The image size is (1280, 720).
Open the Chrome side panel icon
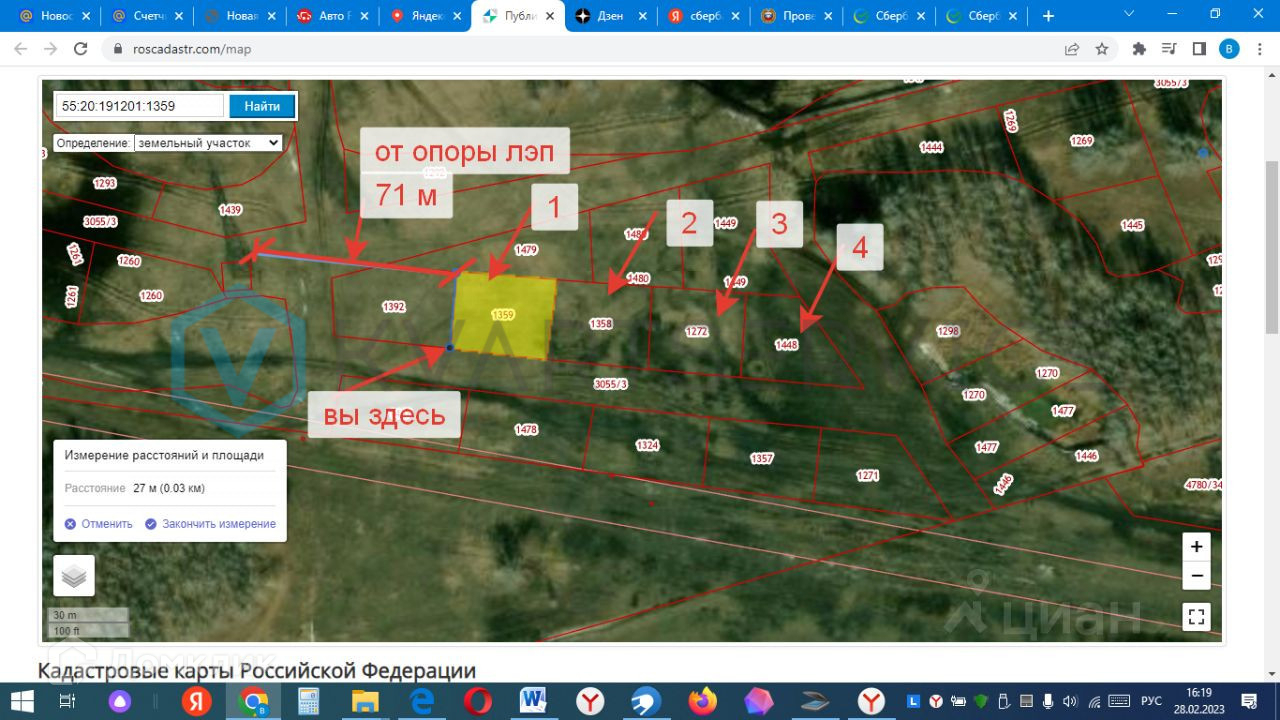point(1199,49)
